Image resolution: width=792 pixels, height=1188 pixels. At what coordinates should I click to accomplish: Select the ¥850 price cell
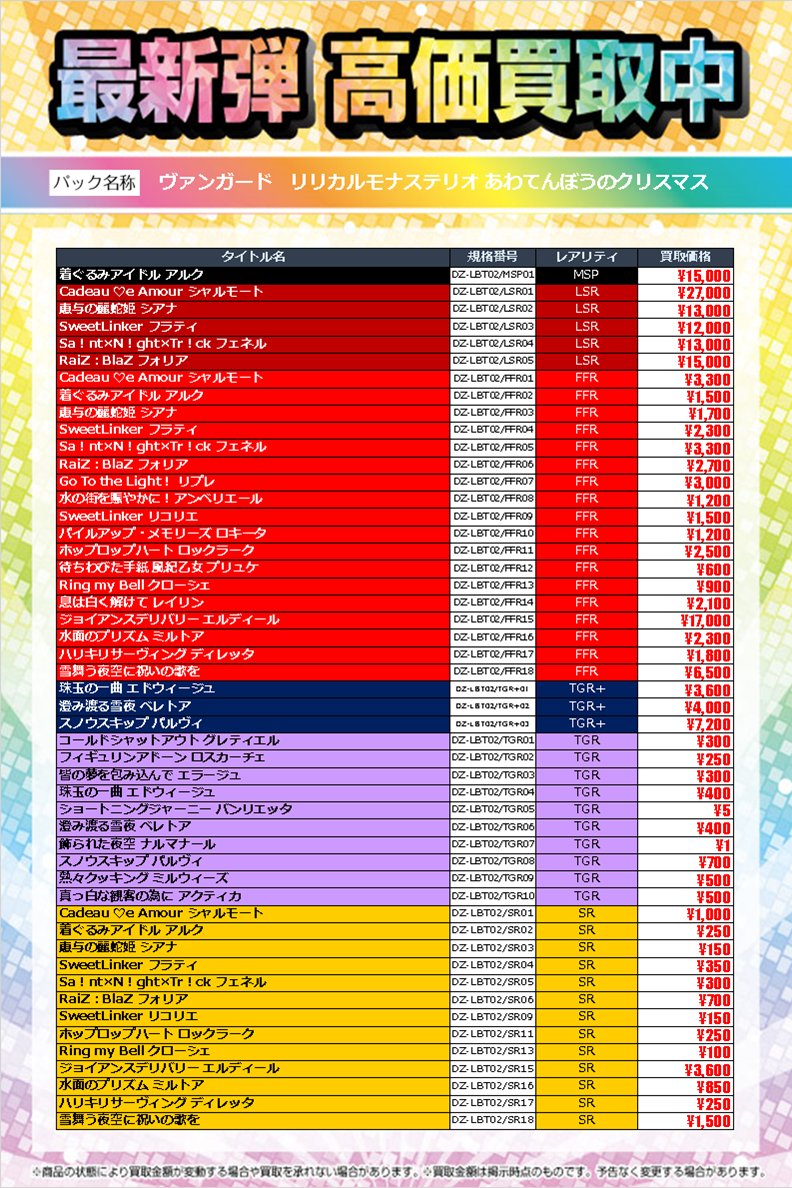click(685, 1086)
